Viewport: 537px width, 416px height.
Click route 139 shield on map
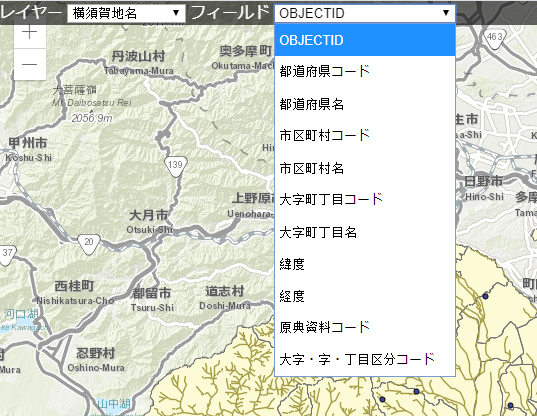pos(176,165)
